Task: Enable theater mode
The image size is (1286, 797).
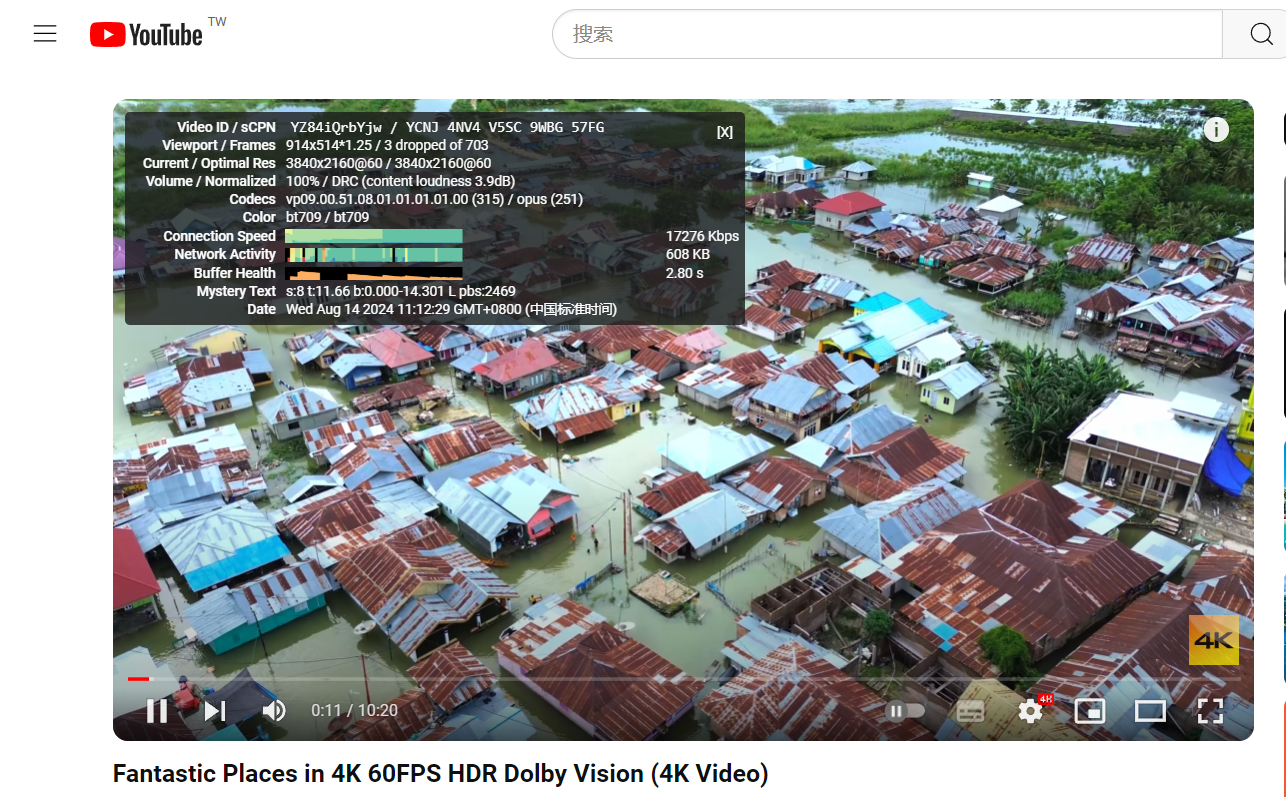Action: pos(1150,711)
